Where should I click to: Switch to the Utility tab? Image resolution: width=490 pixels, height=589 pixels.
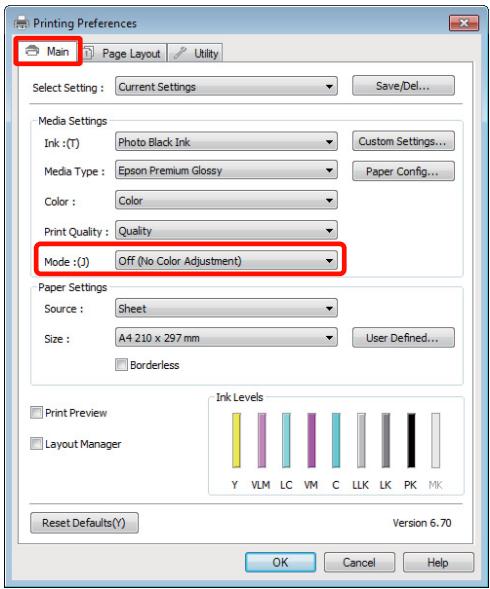click(195, 53)
